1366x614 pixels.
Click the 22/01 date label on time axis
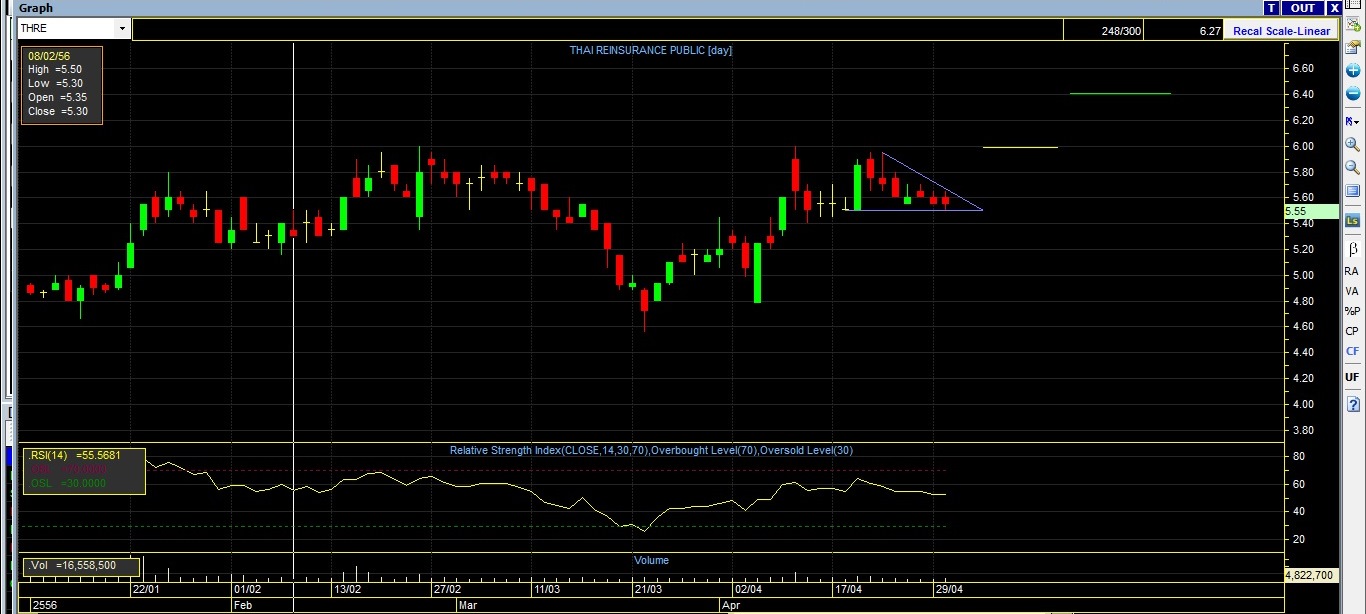(146, 589)
